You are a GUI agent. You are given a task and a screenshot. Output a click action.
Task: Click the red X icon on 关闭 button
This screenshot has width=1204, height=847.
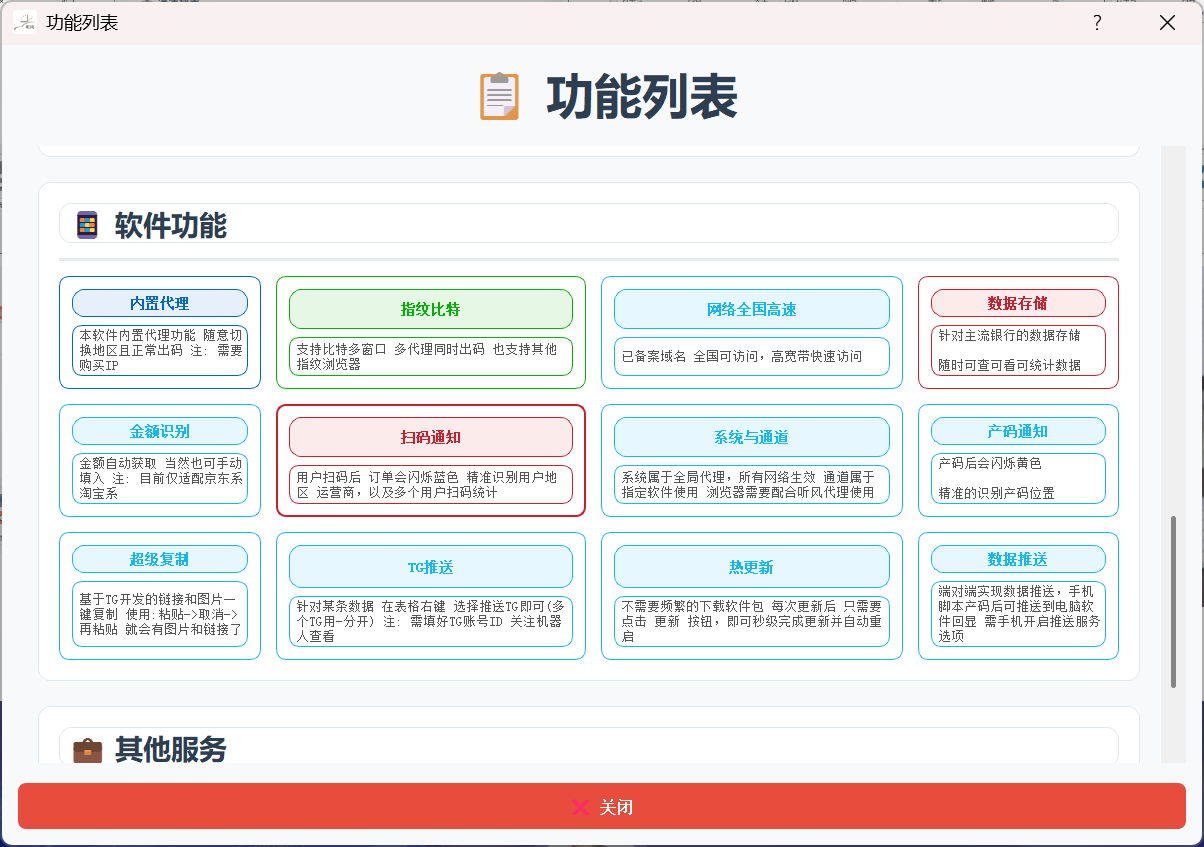[x=579, y=807]
